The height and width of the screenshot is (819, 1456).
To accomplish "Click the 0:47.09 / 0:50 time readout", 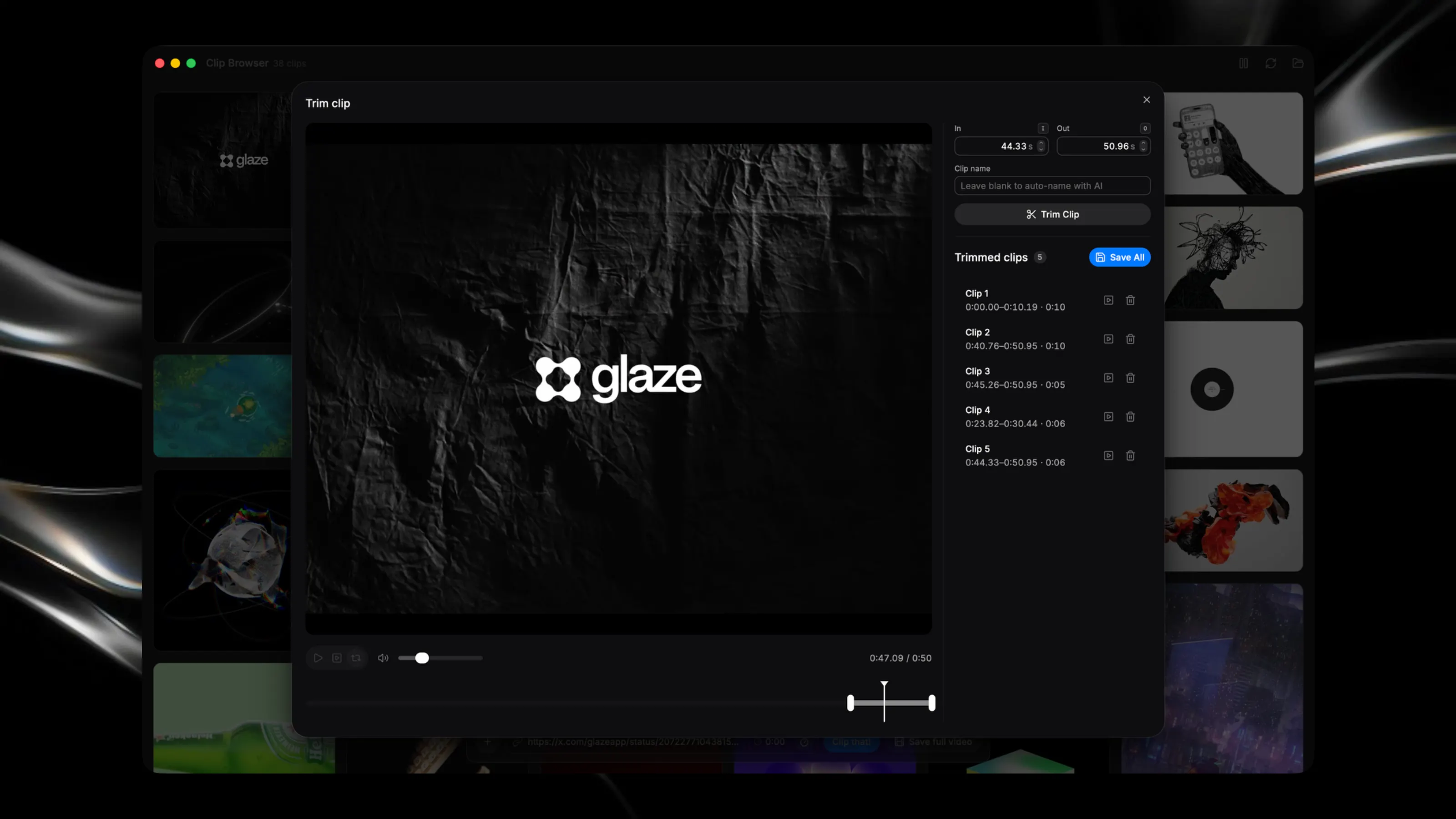I will tap(900, 658).
